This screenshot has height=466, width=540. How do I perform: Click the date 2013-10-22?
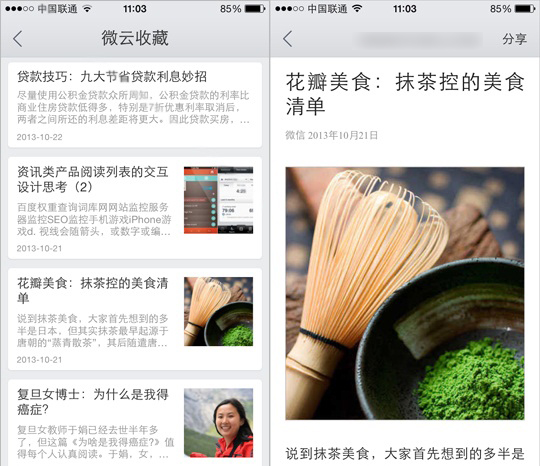click(40, 137)
